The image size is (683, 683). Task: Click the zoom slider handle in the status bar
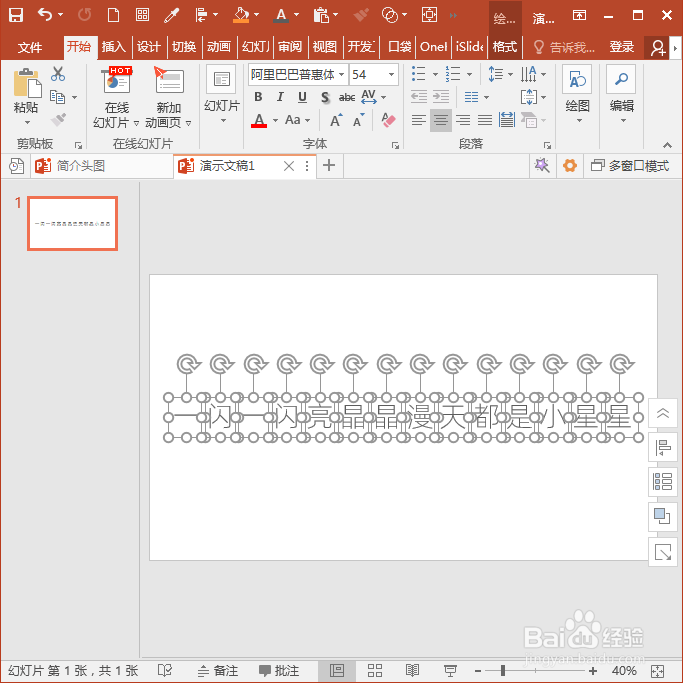pyautogui.click(x=503, y=670)
